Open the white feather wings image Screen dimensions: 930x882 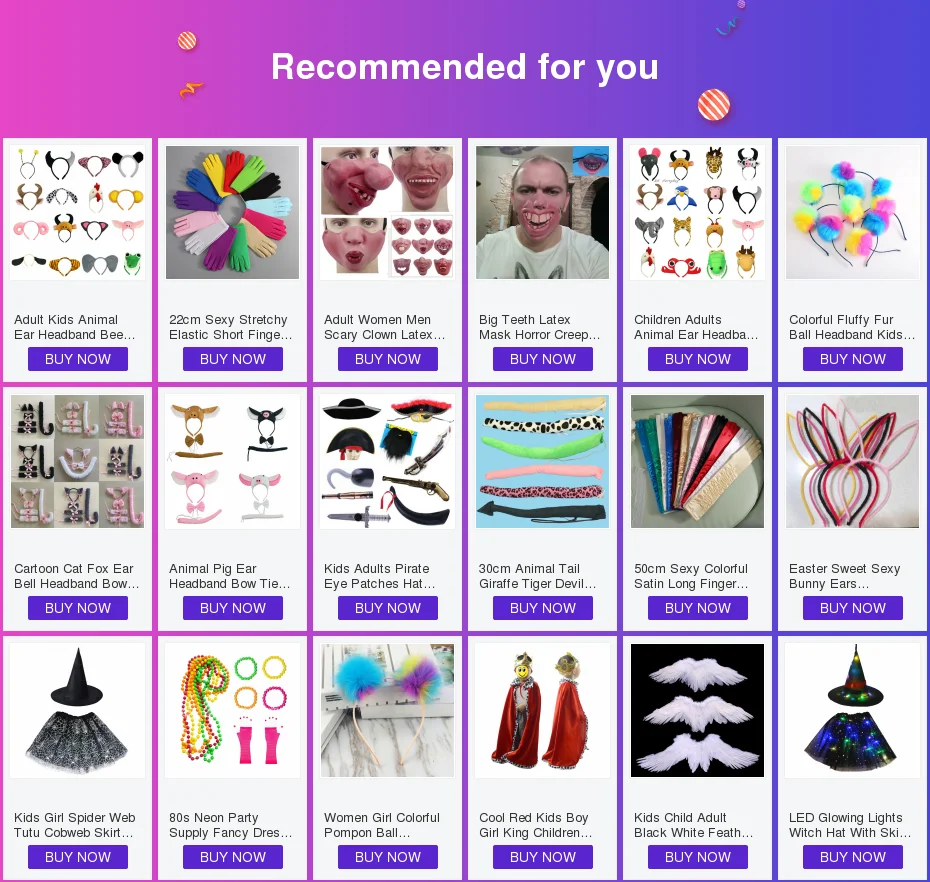click(698, 711)
